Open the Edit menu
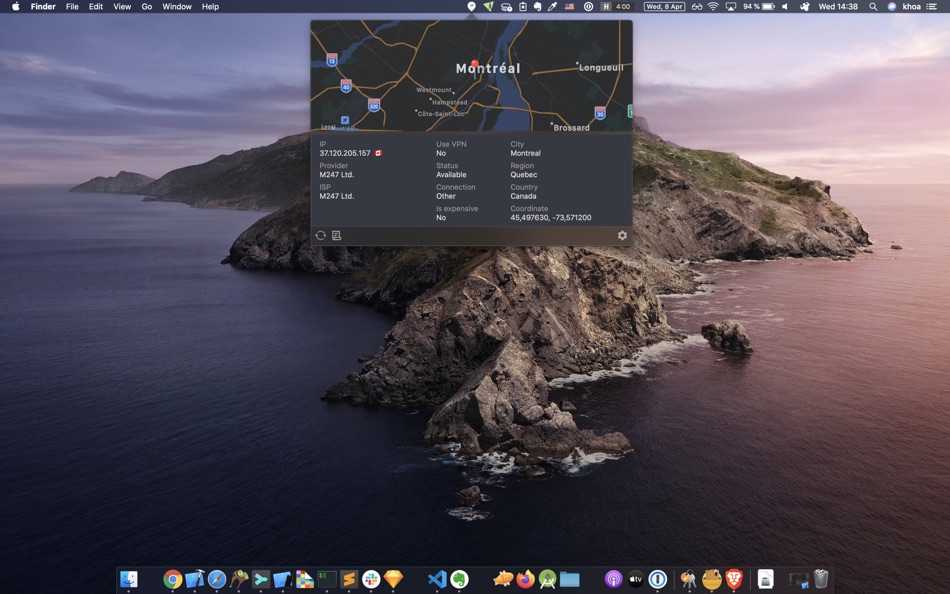 (x=96, y=7)
